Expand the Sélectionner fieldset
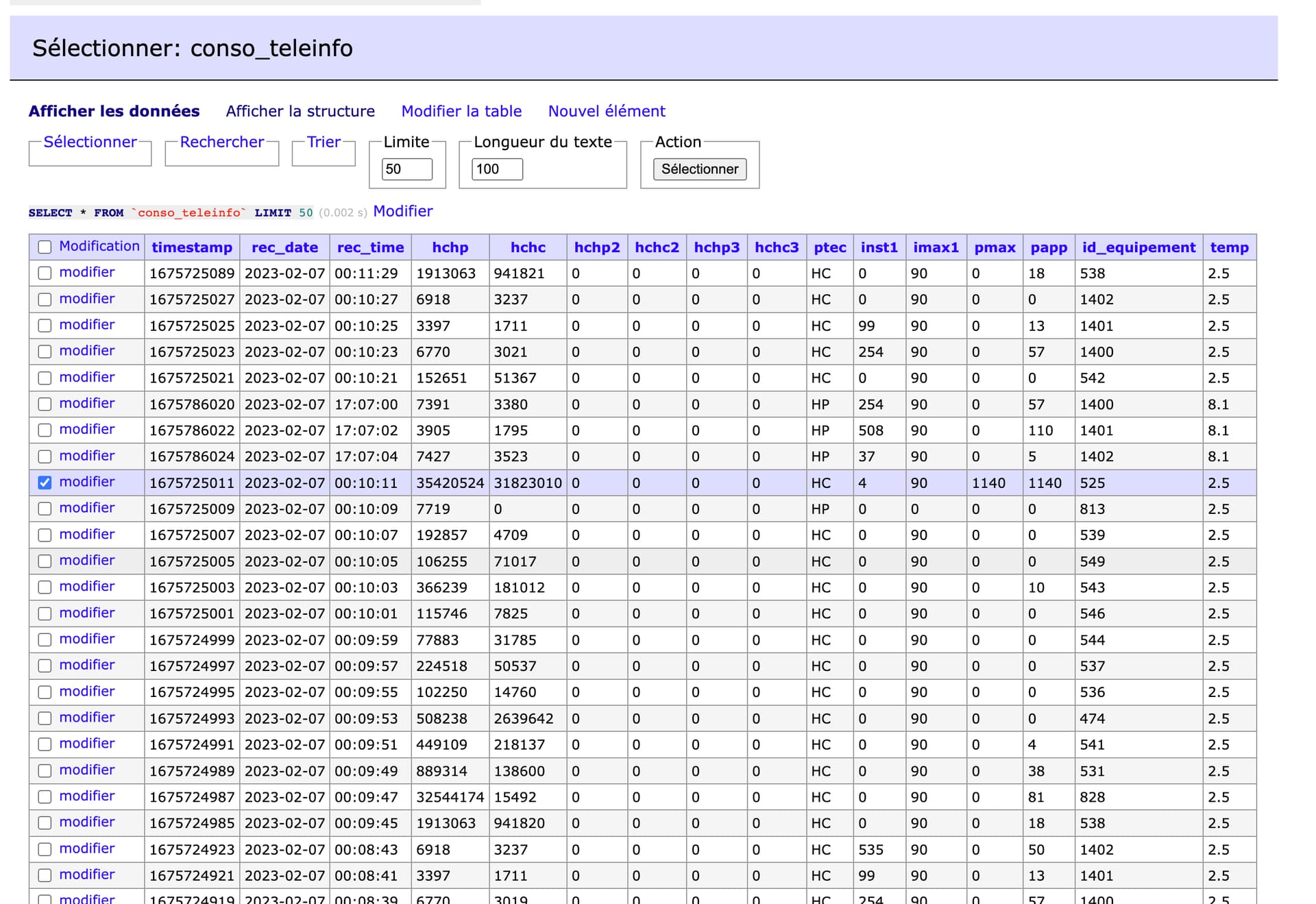 coord(90,142)
